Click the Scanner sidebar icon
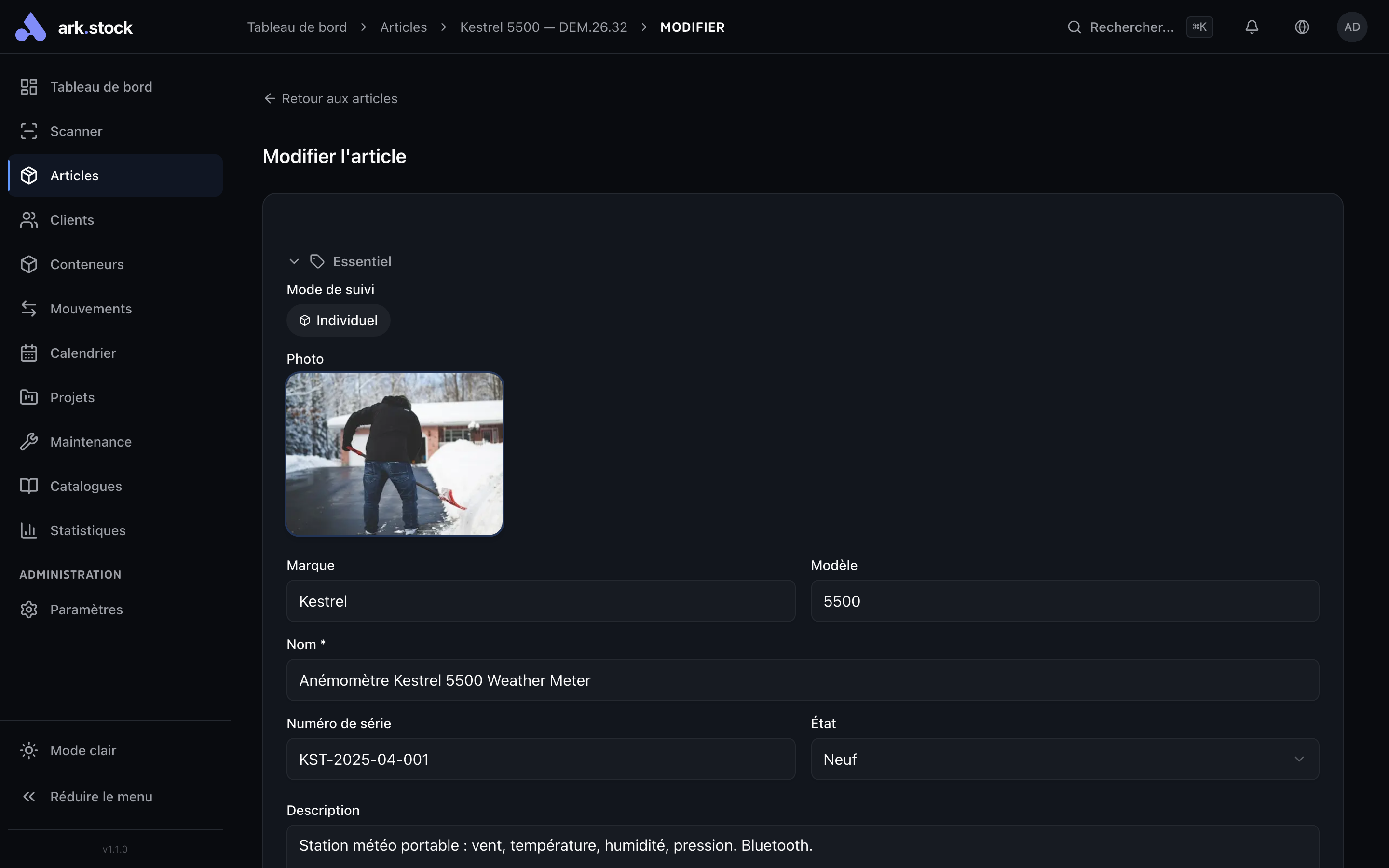This screenshot has width=1389, height=868. [29, 131]
